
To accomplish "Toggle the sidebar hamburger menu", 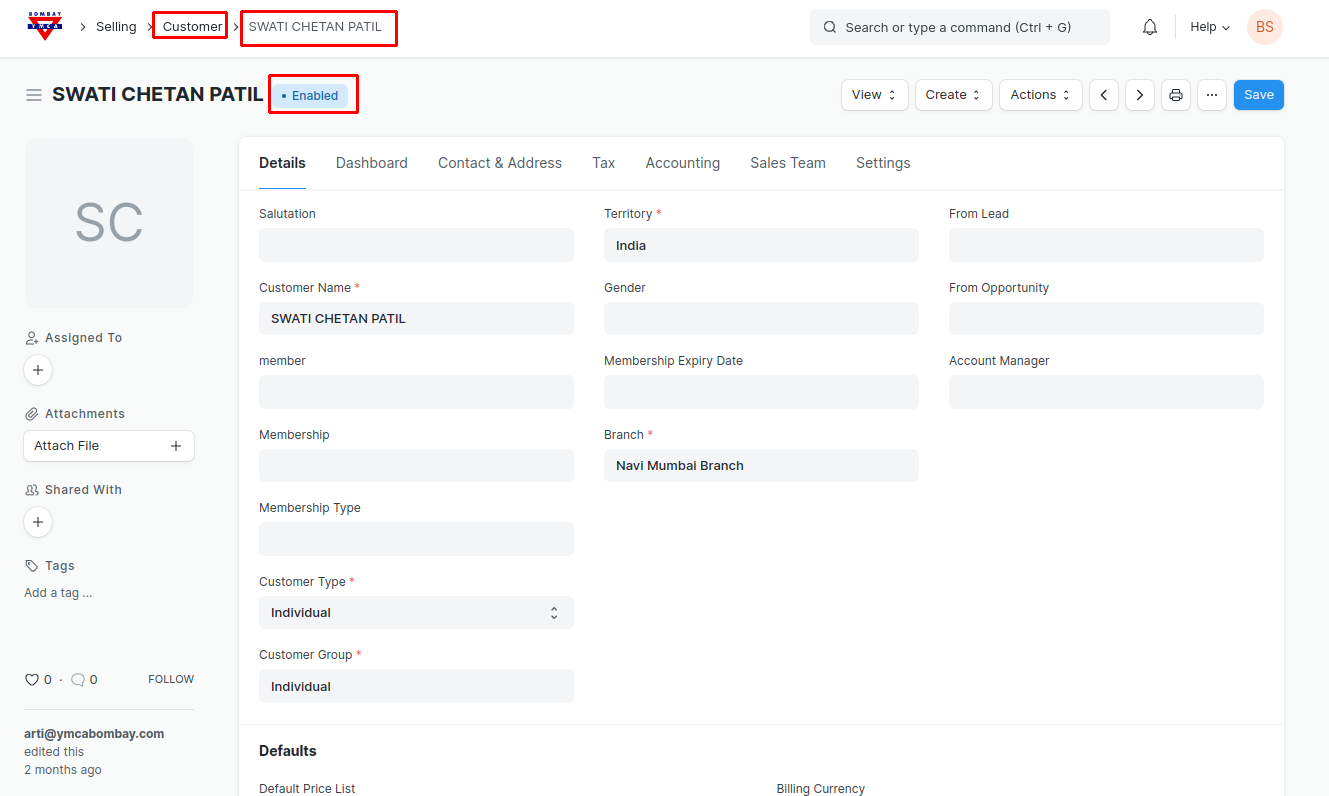I will point(34,95).
